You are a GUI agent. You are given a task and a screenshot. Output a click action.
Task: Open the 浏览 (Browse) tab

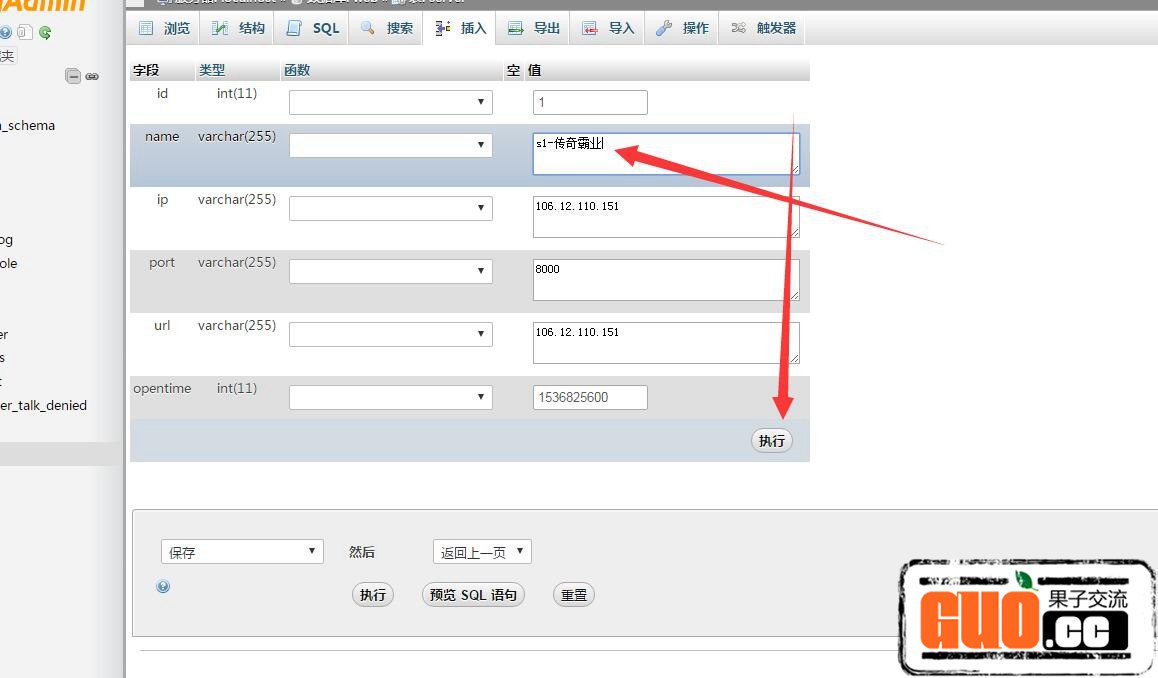point(164,28)
